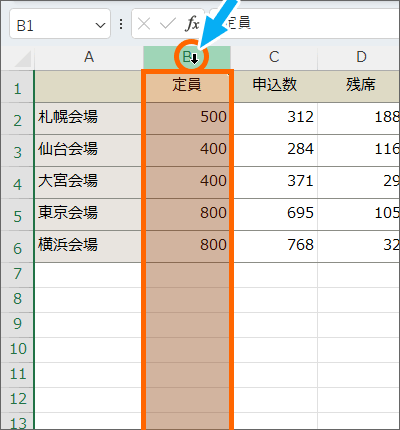Click the cell with value 284
The image size is (400, 430).
tap(274, 150)
